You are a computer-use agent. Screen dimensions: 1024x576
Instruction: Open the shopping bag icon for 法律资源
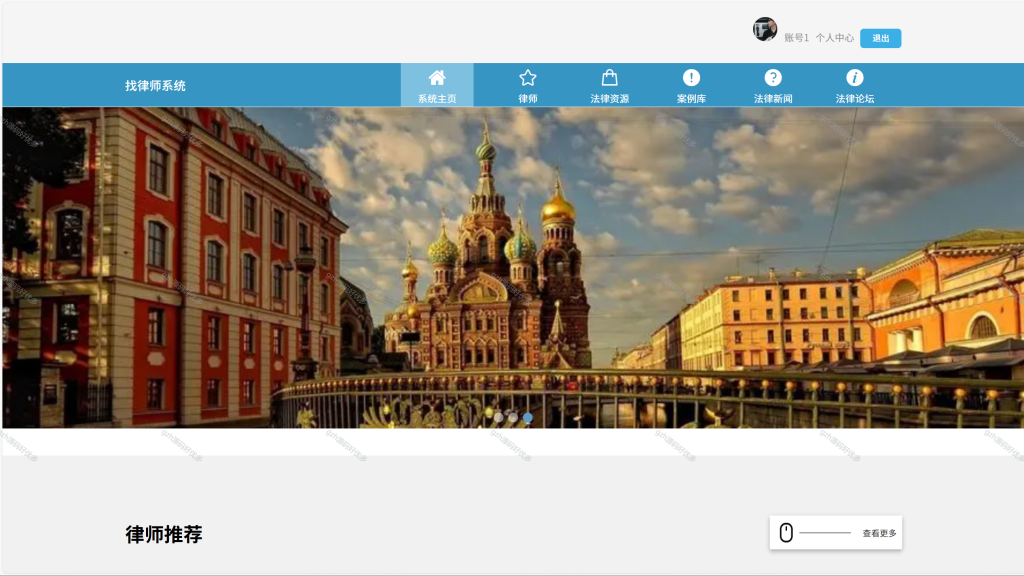(x=609, y=78)
